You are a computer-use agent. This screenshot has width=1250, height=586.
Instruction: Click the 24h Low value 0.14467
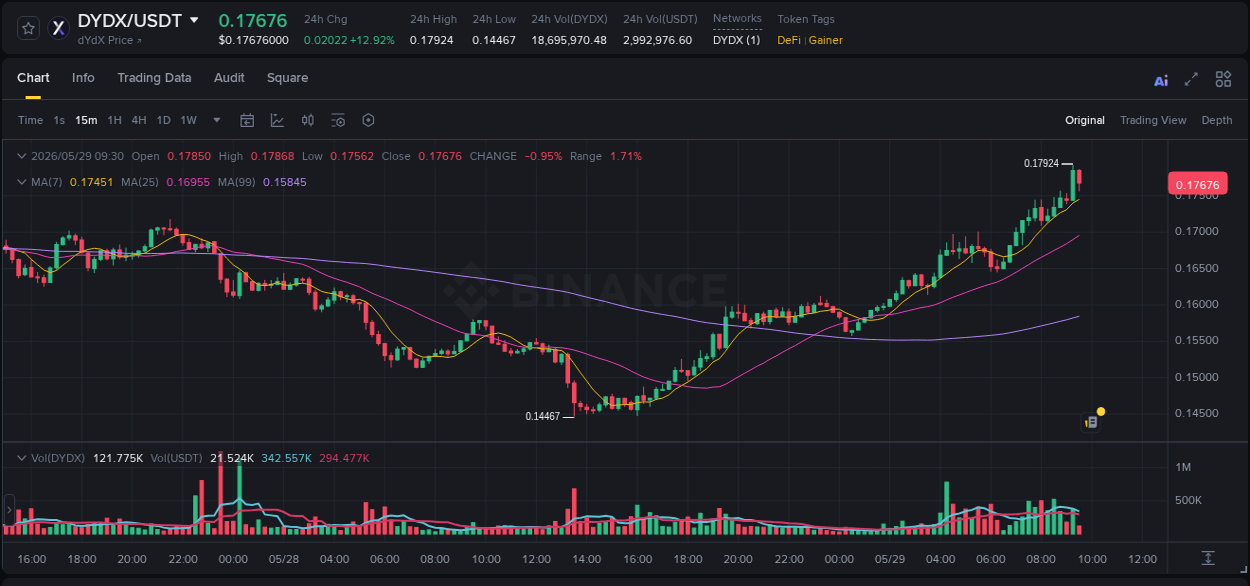pyautogui.click(x=494, y=40)
